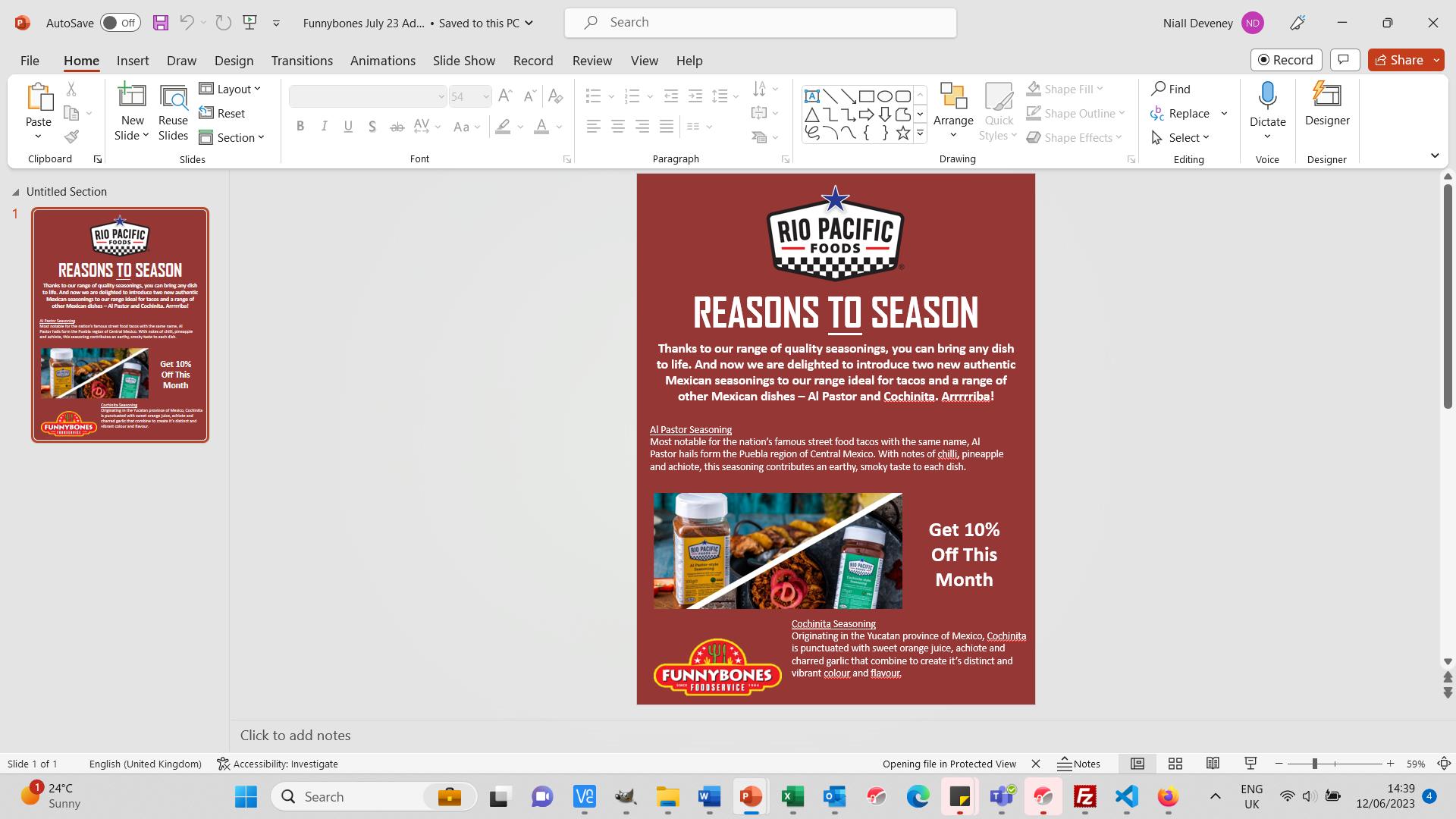
Task: Click the Redo icon in title bar
Action: pos(223,23)
